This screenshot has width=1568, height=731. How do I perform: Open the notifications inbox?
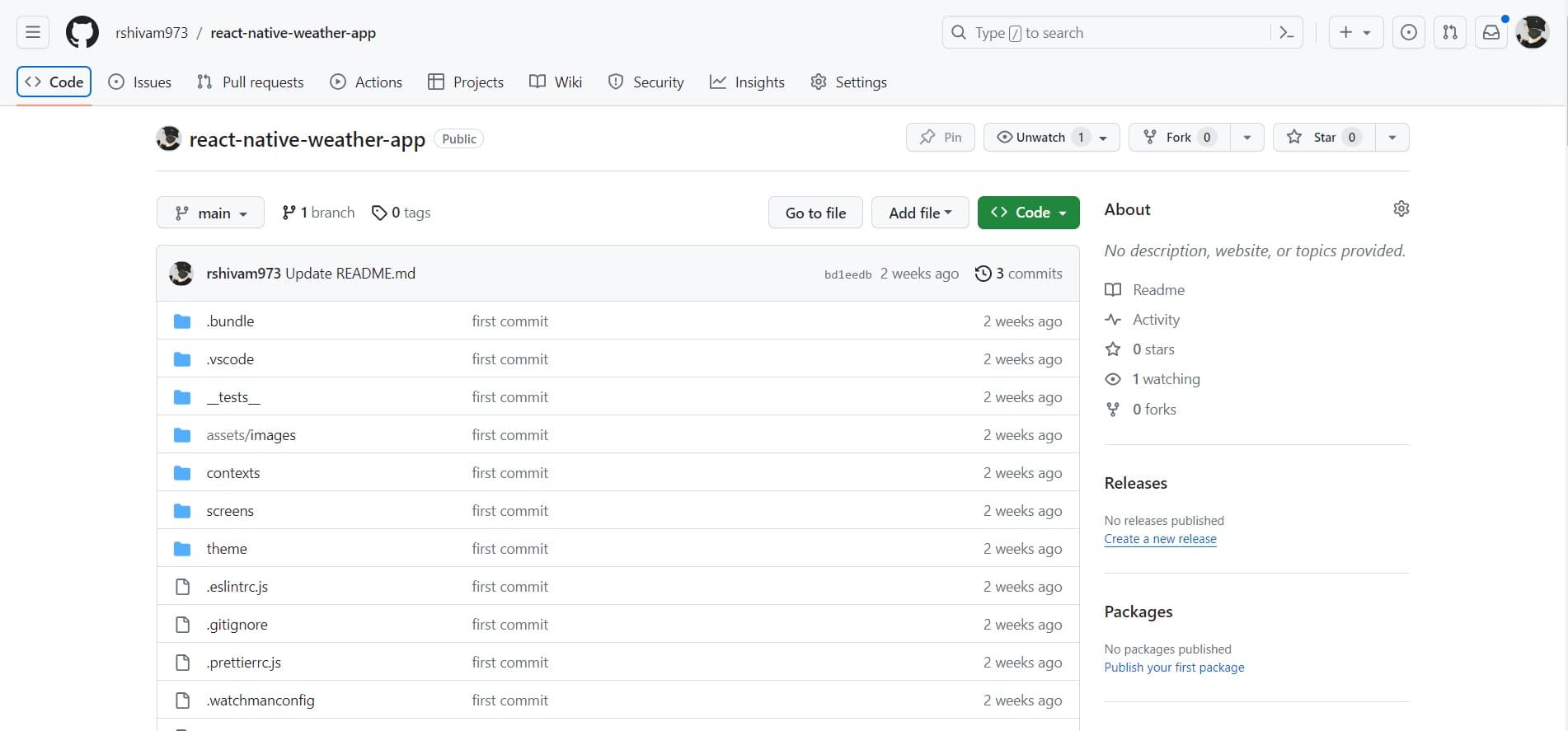pos(1491,33)
